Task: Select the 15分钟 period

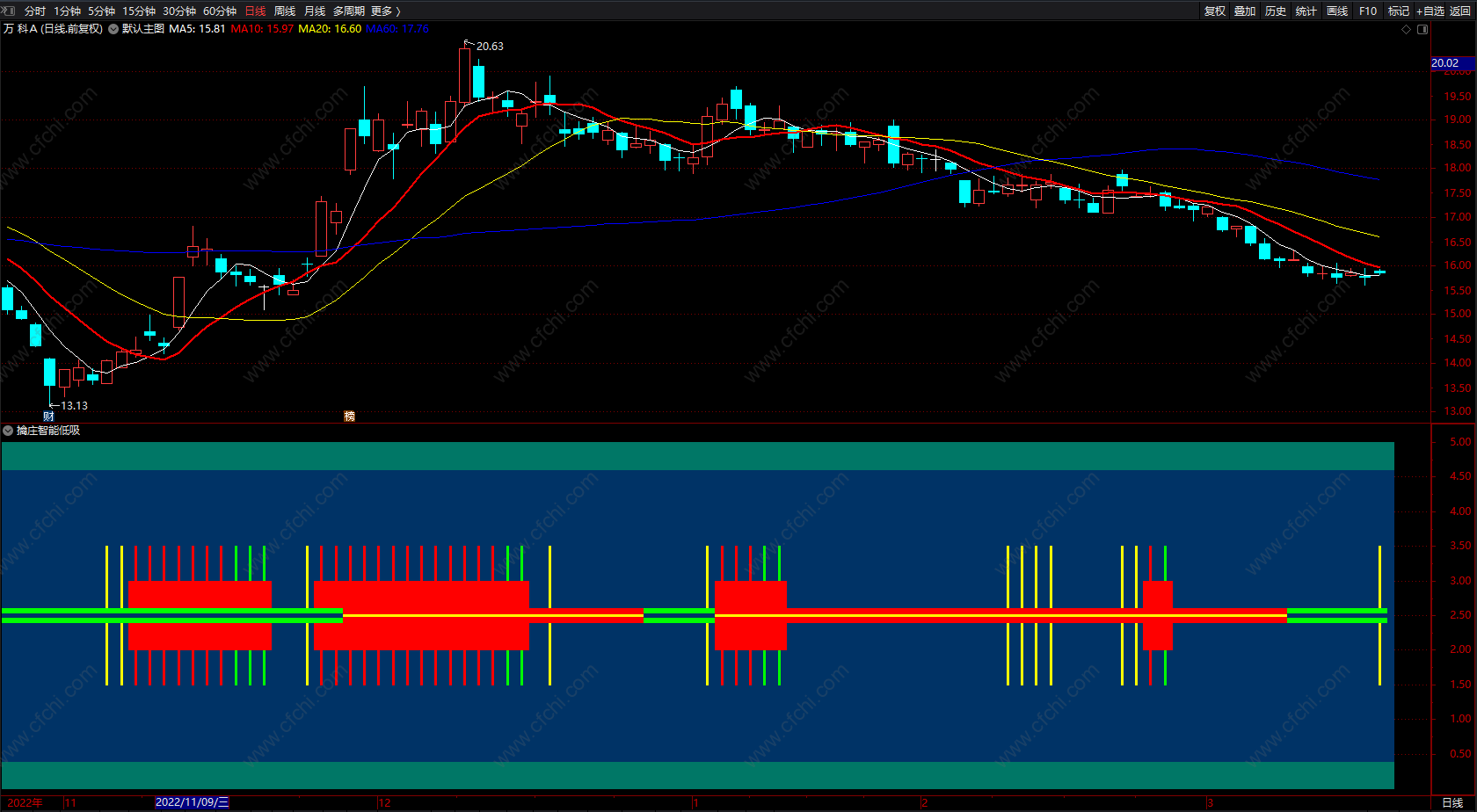Action: (139, 11)
